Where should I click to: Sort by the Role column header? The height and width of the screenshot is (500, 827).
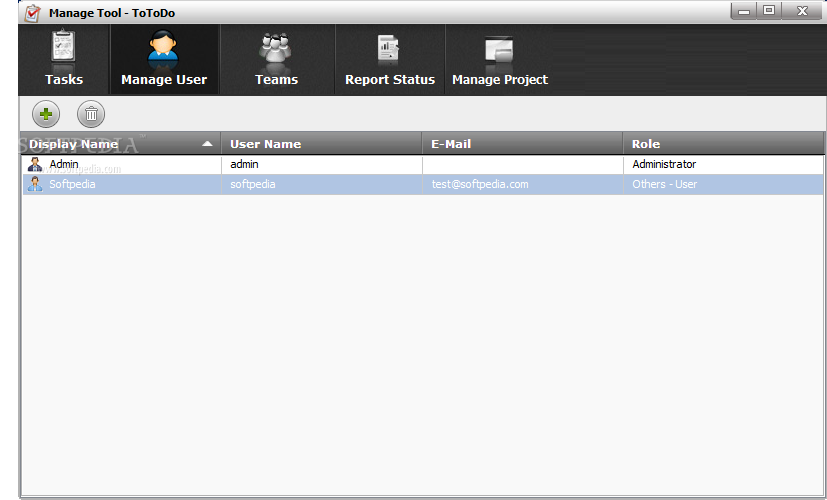click(x=723, y=143)
